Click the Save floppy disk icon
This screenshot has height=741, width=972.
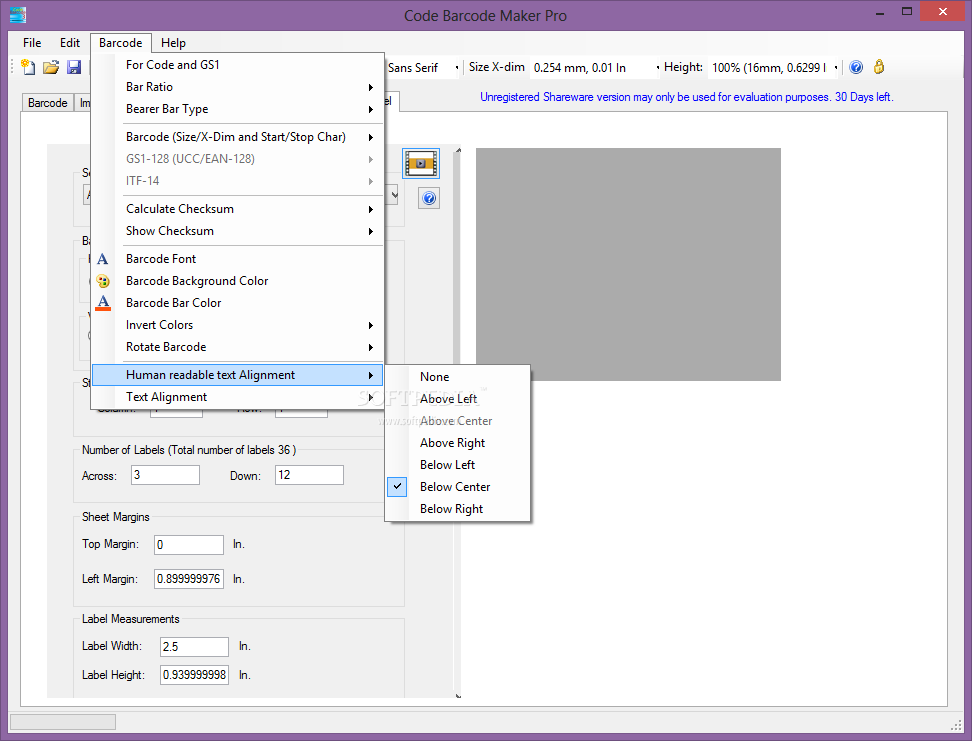[x=74, y=67]
